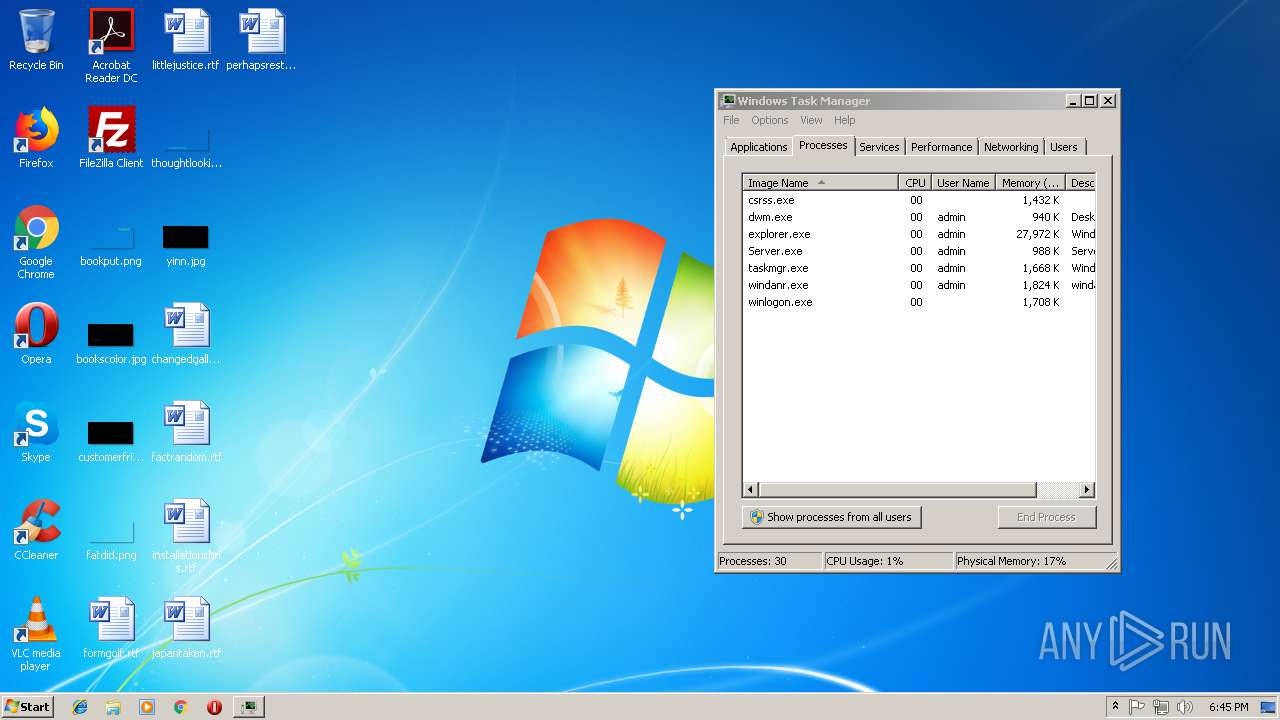Open the Options menu in Task Manager
Viewport: 1280px width, 720px height.
click(x=770, y=120)
